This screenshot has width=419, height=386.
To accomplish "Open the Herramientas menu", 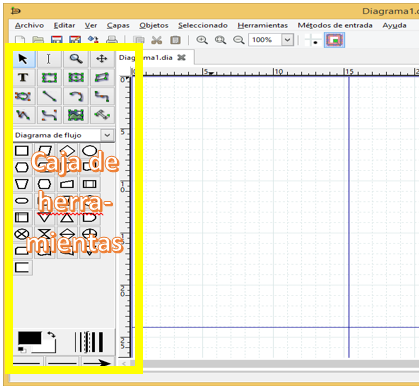I will coord(262,25).
